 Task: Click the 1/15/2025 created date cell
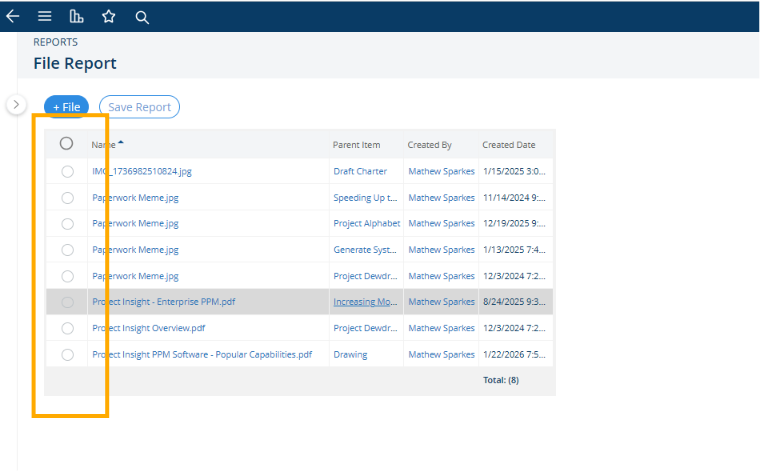[x=514, y=171]
